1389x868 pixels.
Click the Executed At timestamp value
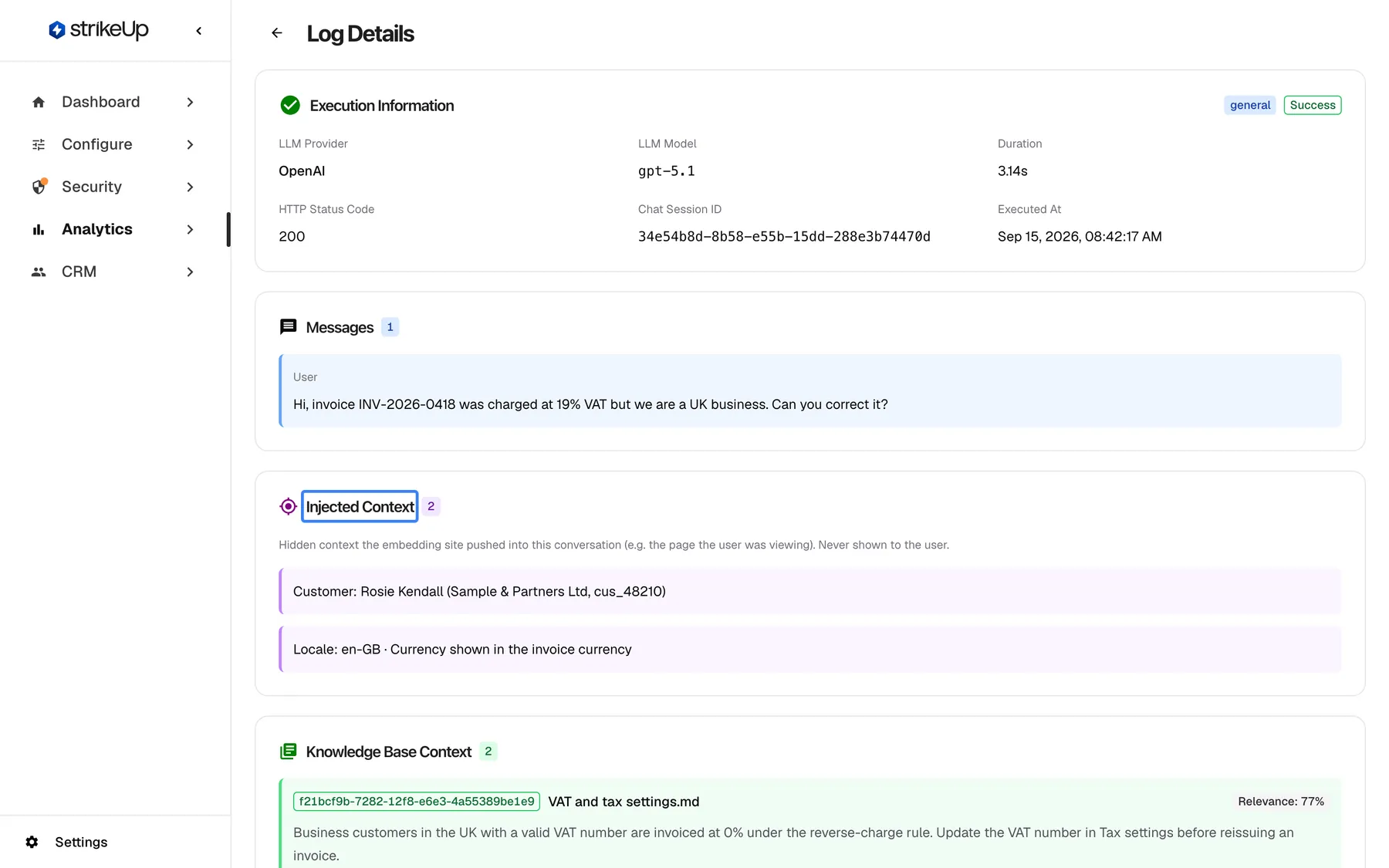coord(1080,237)
